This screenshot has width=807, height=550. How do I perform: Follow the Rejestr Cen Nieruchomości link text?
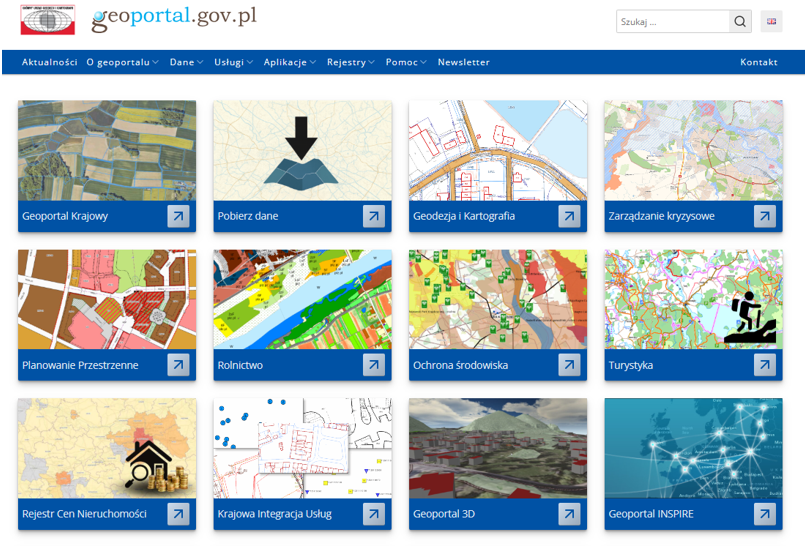84,514
